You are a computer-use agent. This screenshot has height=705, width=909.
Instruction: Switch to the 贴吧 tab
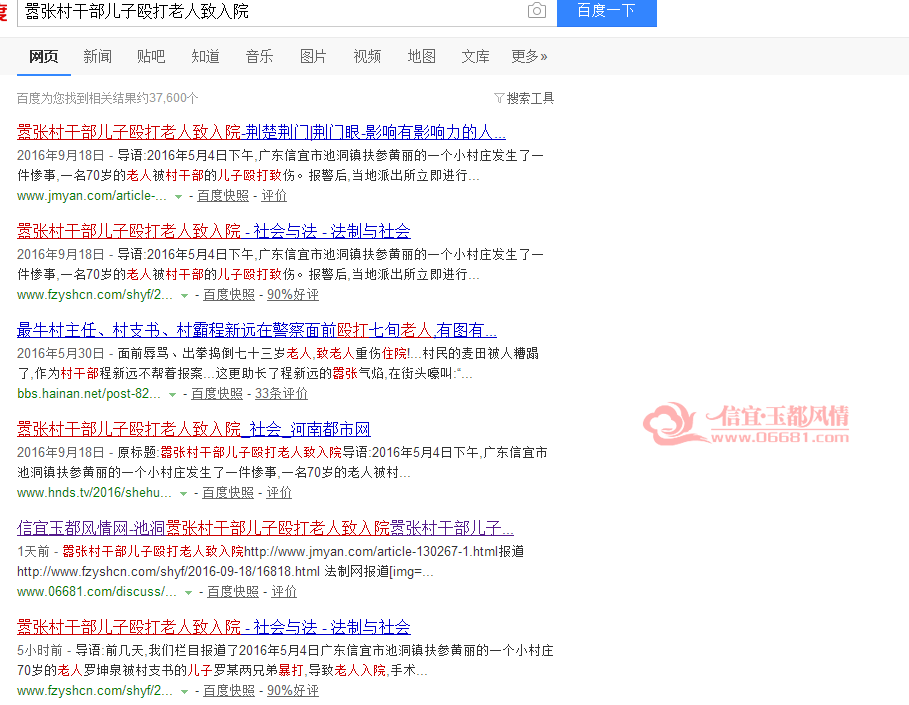[x=151, y=56]
